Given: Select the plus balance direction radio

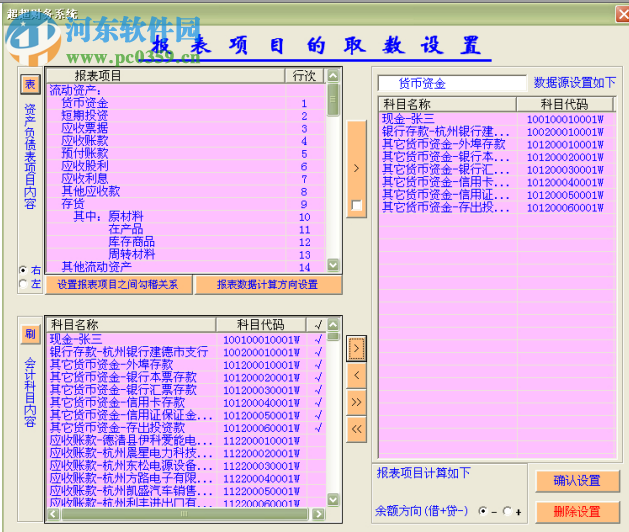Looking at the screenshot, I should click(x=507, y=511).
